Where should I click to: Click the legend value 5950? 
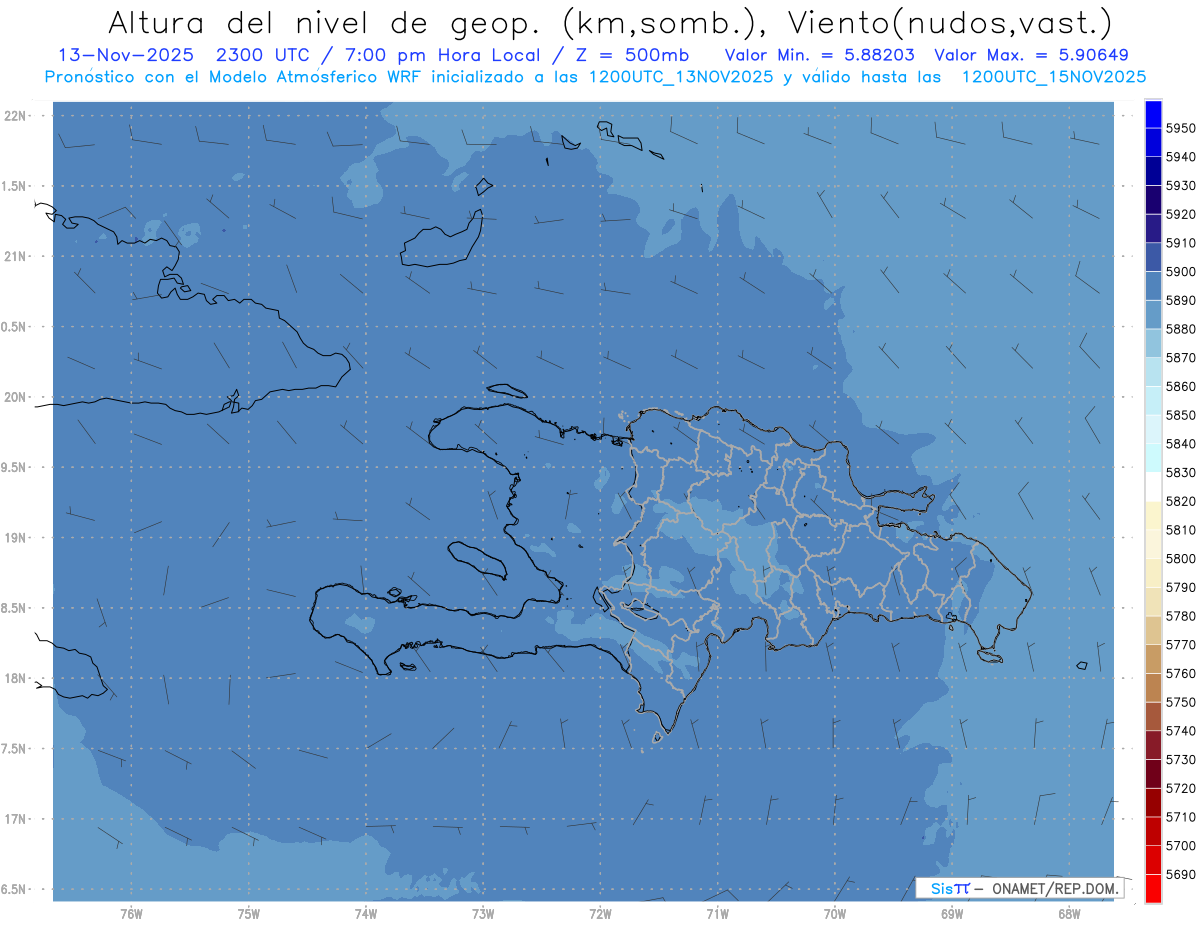point(1181,128)
